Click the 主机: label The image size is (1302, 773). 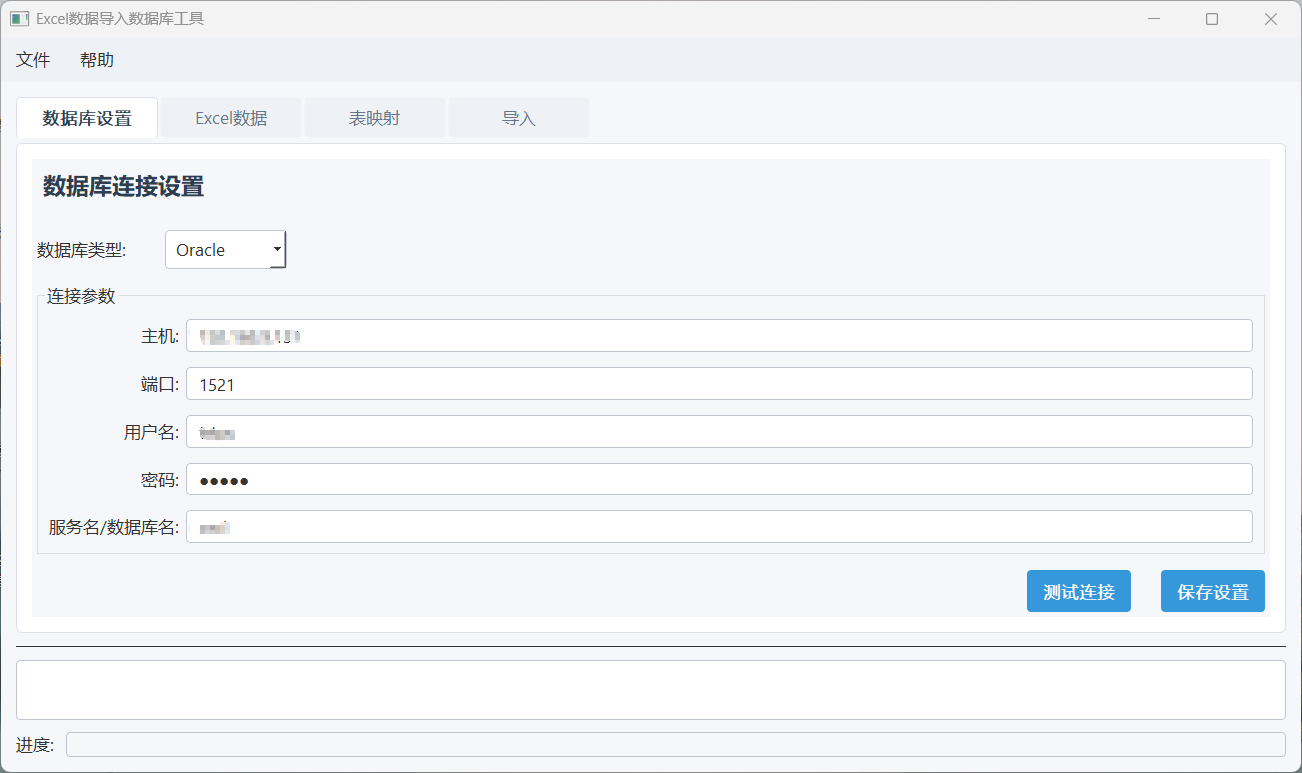pos(160,336)
